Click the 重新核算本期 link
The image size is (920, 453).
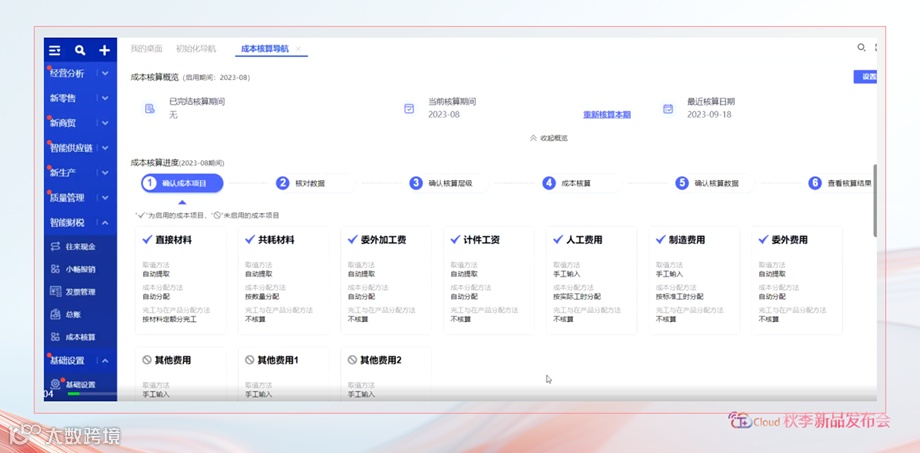tap(607, 114)
